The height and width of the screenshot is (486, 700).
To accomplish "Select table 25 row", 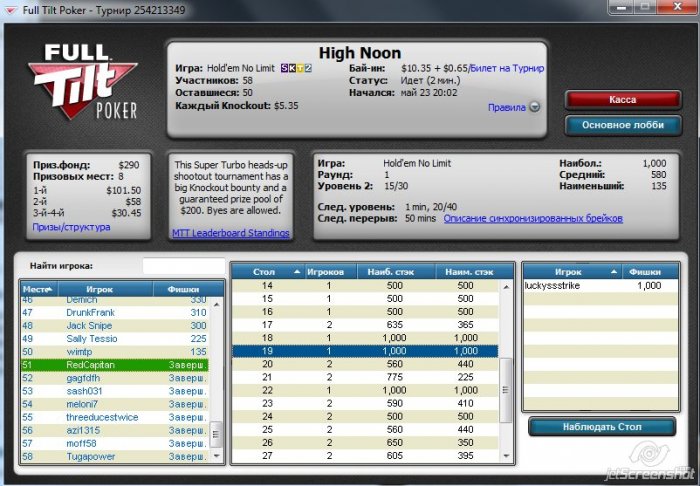I will [x=365, y=430].
